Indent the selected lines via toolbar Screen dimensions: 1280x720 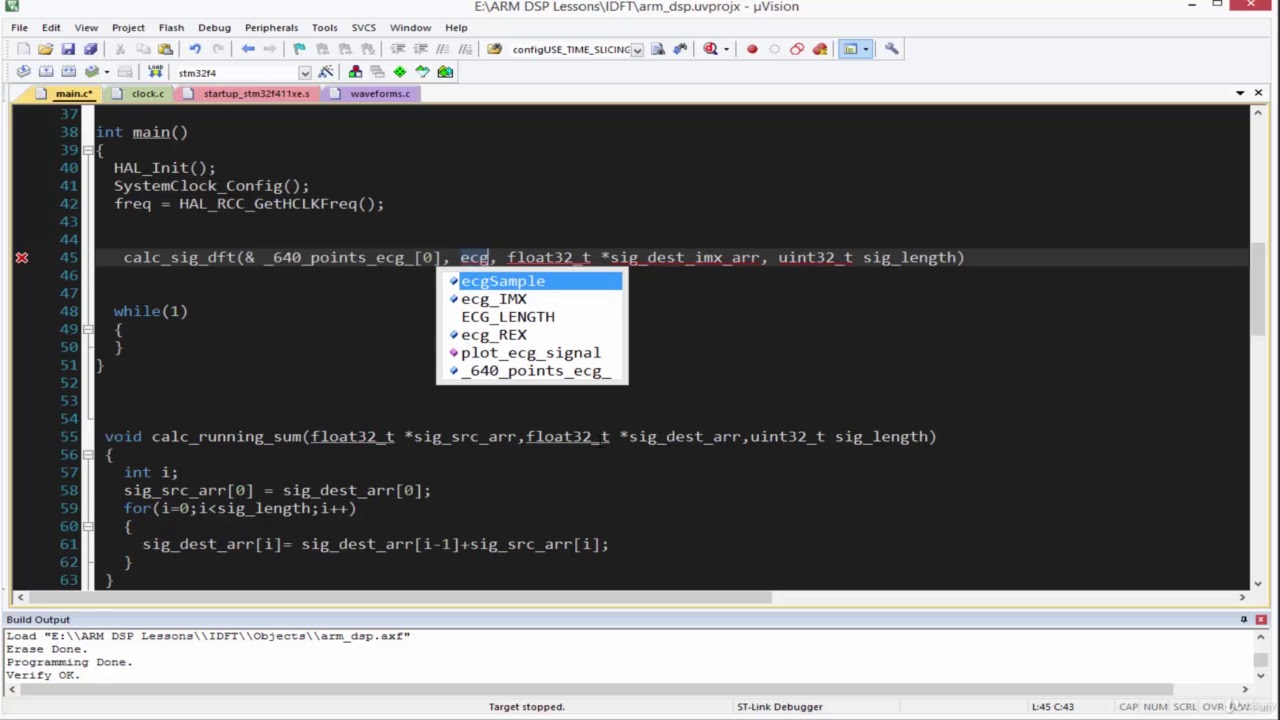pos(398,49)
